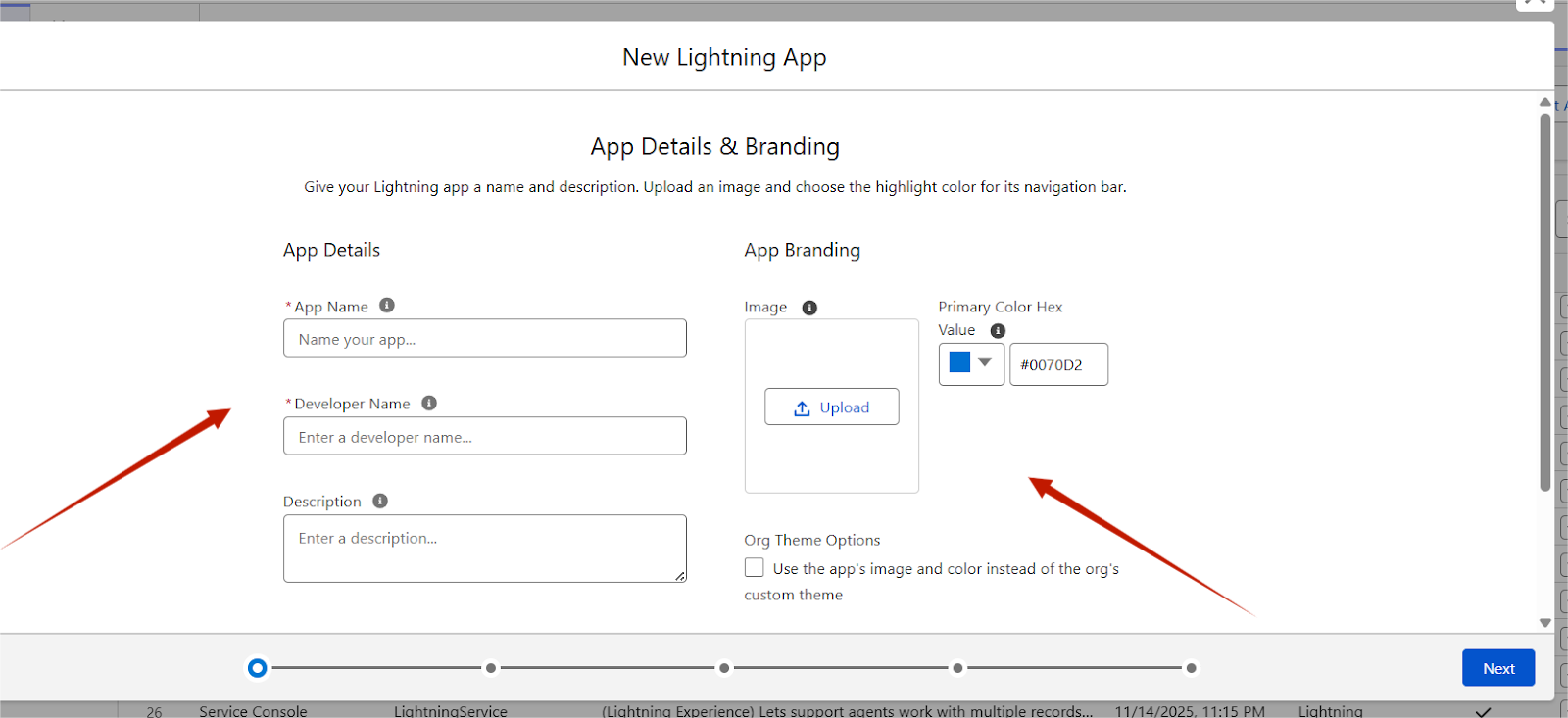1568x718 pixels.
Task: Edit the #0070D2 hex value field
Action: coord(1058,365)
